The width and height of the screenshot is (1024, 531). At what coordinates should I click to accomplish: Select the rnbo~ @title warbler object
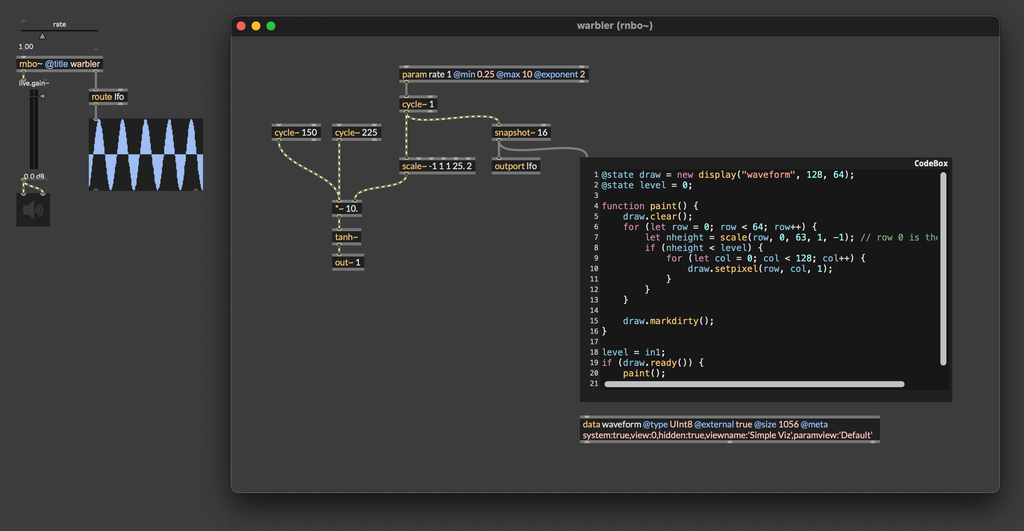[x=60, y=64]
